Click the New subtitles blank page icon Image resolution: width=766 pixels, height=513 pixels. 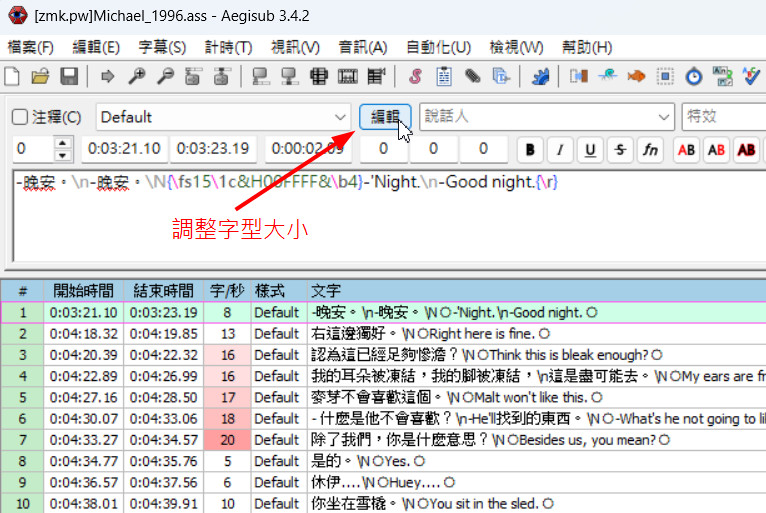click(x=13, y=76)
